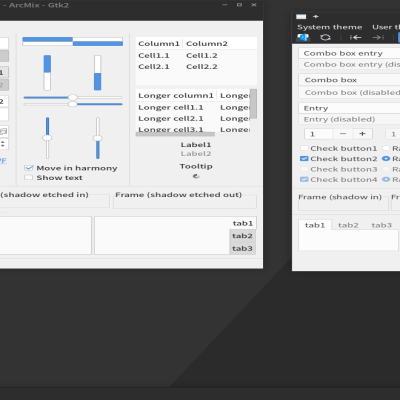Open the User theme menu
400x400 pixels.
(x=386, y=27)
